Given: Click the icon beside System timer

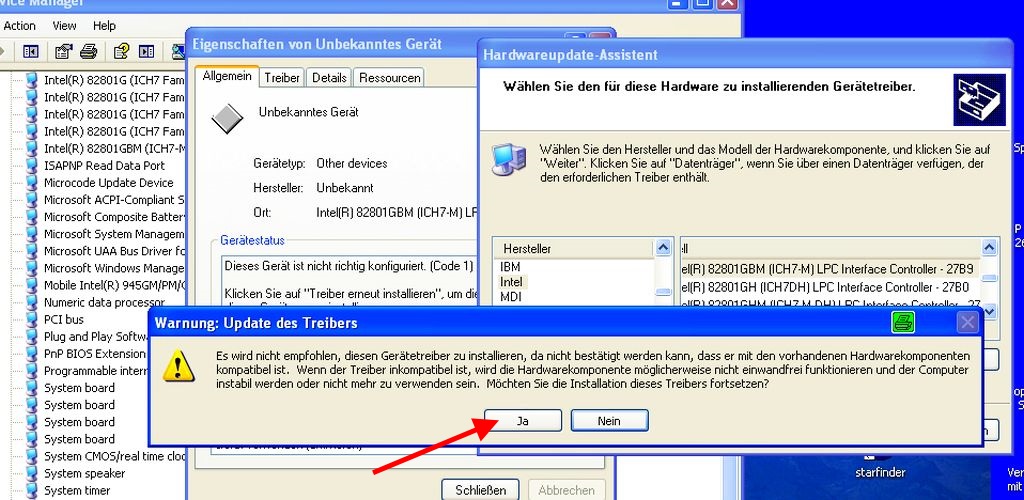Looking at the screenshot, I should [31, 490].
